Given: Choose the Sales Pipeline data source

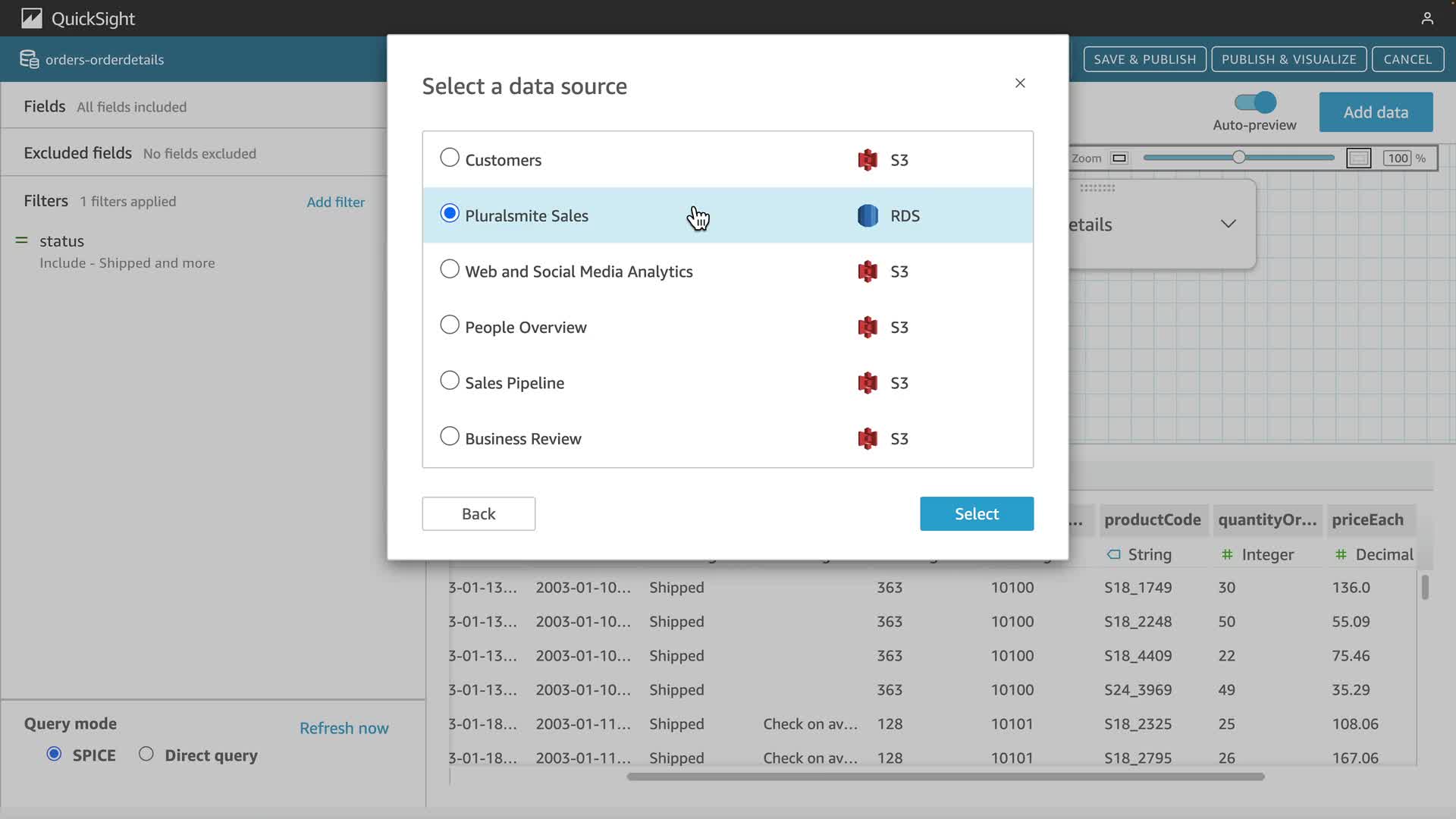Looking at the screenshot, I should click(450, 381).
